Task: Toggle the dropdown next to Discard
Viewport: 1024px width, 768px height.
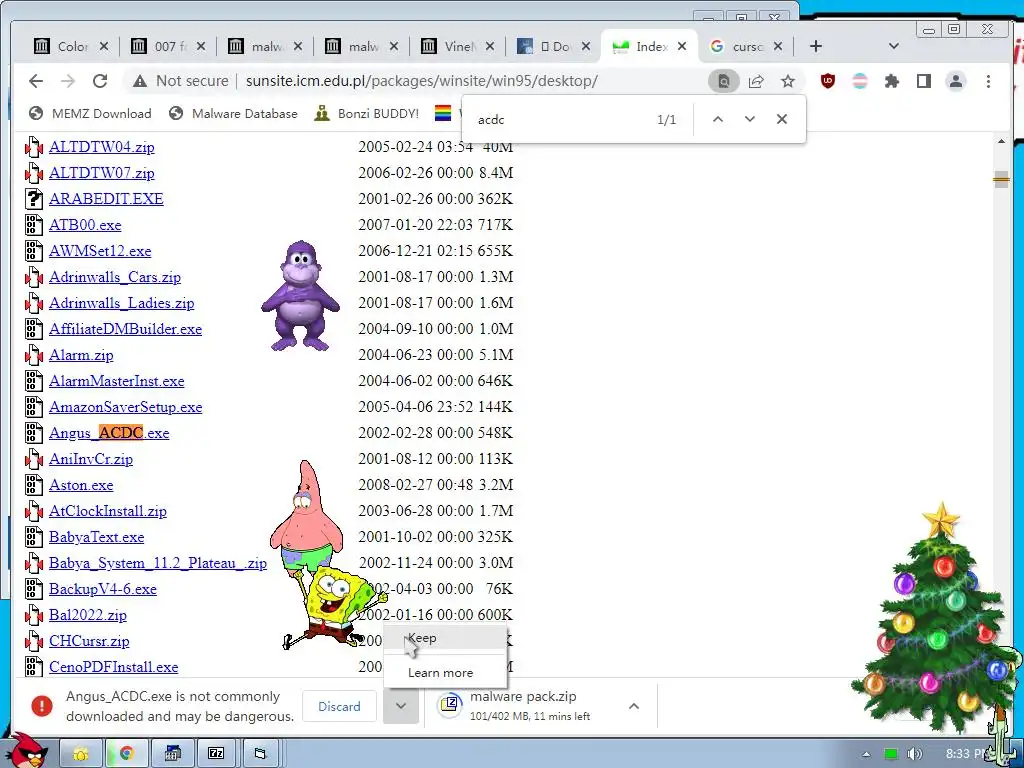Action: (x=401, y=706)
